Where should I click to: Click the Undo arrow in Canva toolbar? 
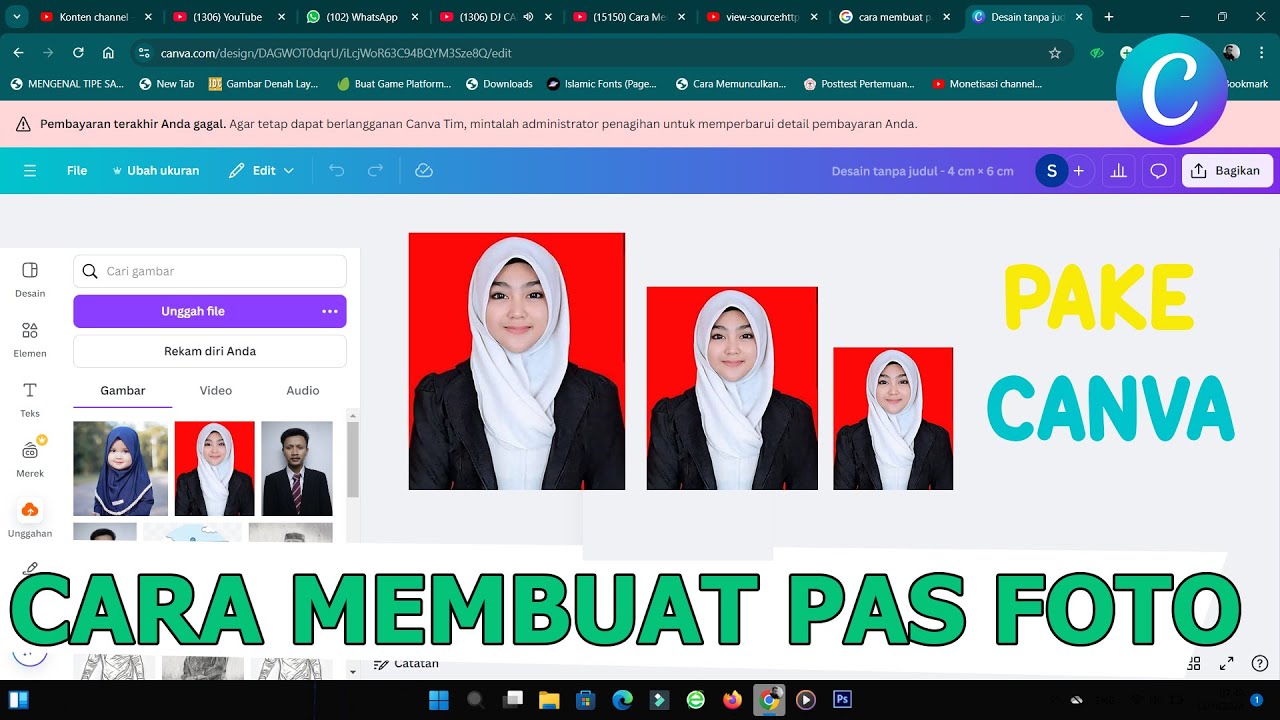(336, 171)
